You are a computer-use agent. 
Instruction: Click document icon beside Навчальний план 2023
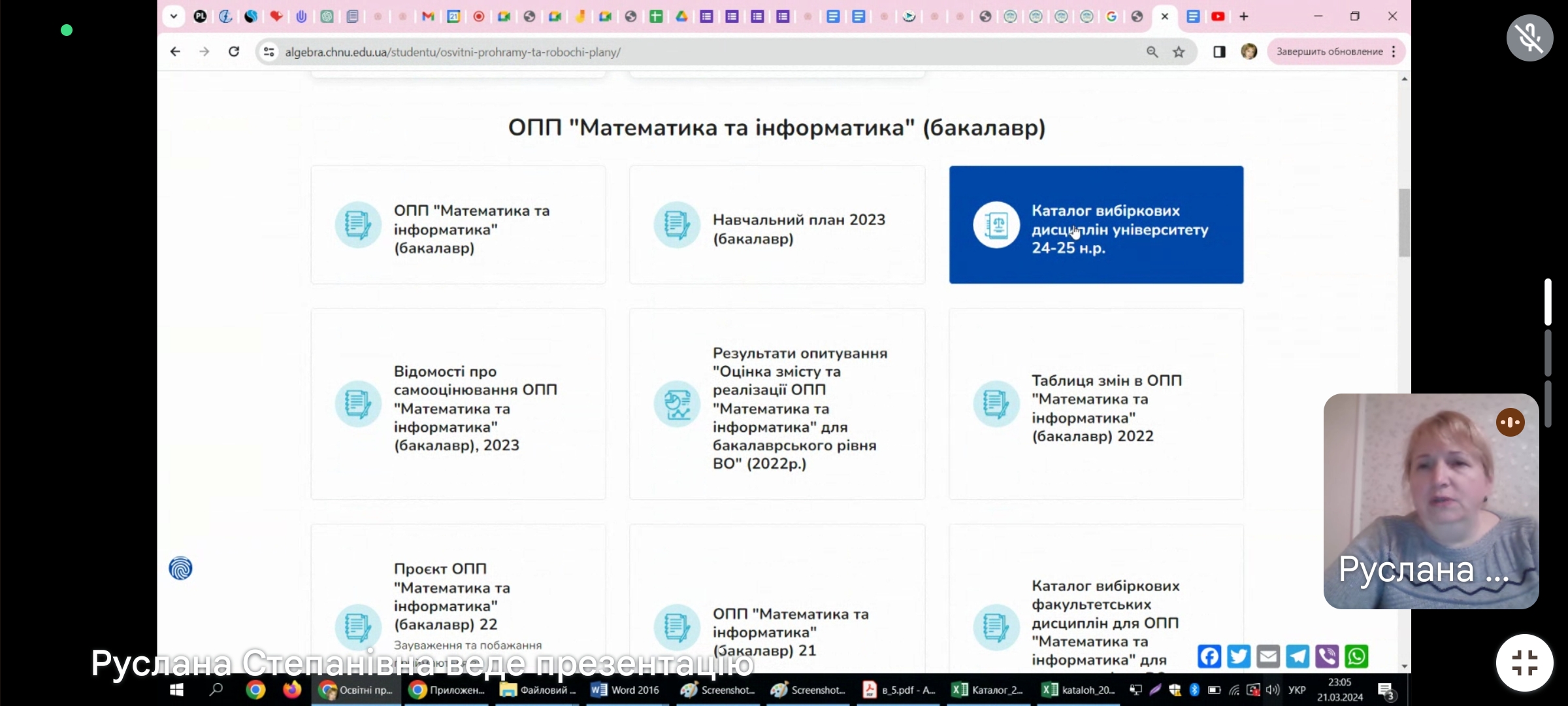coord(677,225)
